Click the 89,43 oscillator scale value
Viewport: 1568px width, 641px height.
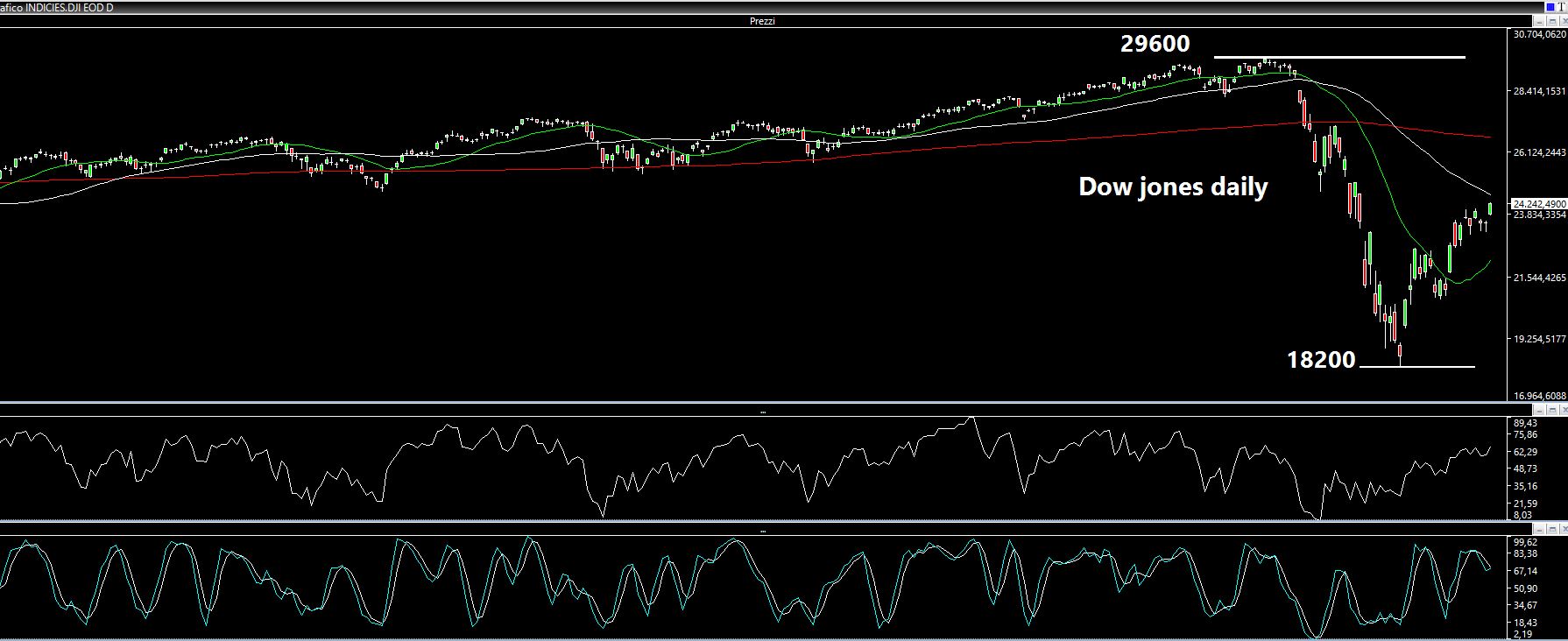pos(1525,423)
